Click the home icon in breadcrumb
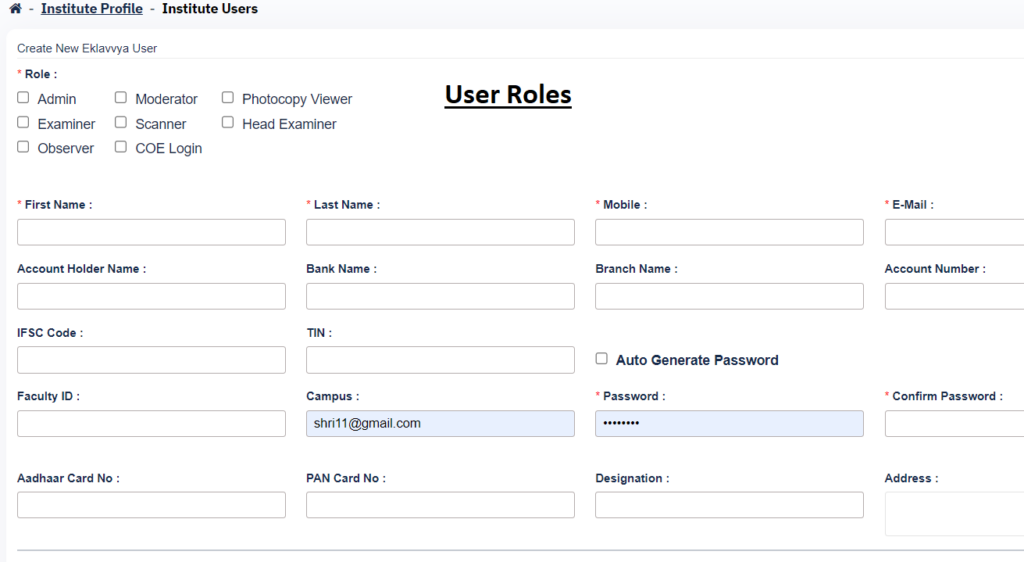The width and height of the screenshot is (1024, 562). click(15, 8)
